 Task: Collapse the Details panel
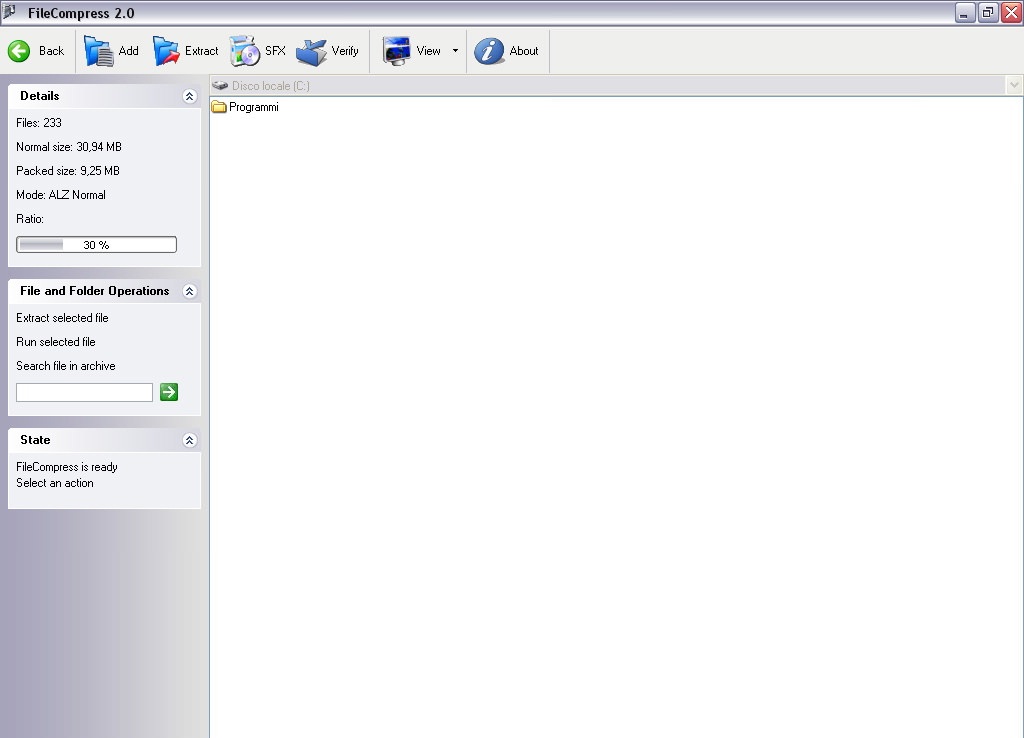(x=189, y=97)
